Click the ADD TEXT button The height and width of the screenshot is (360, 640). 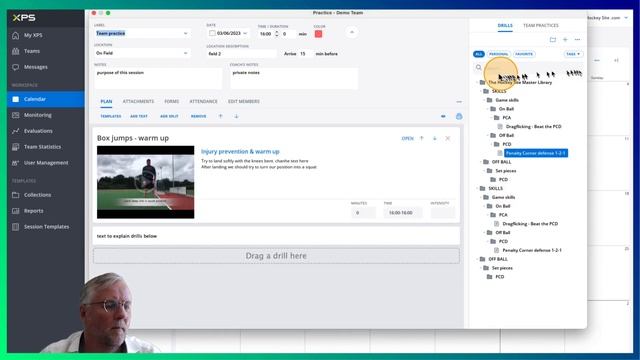pos(139,116)
